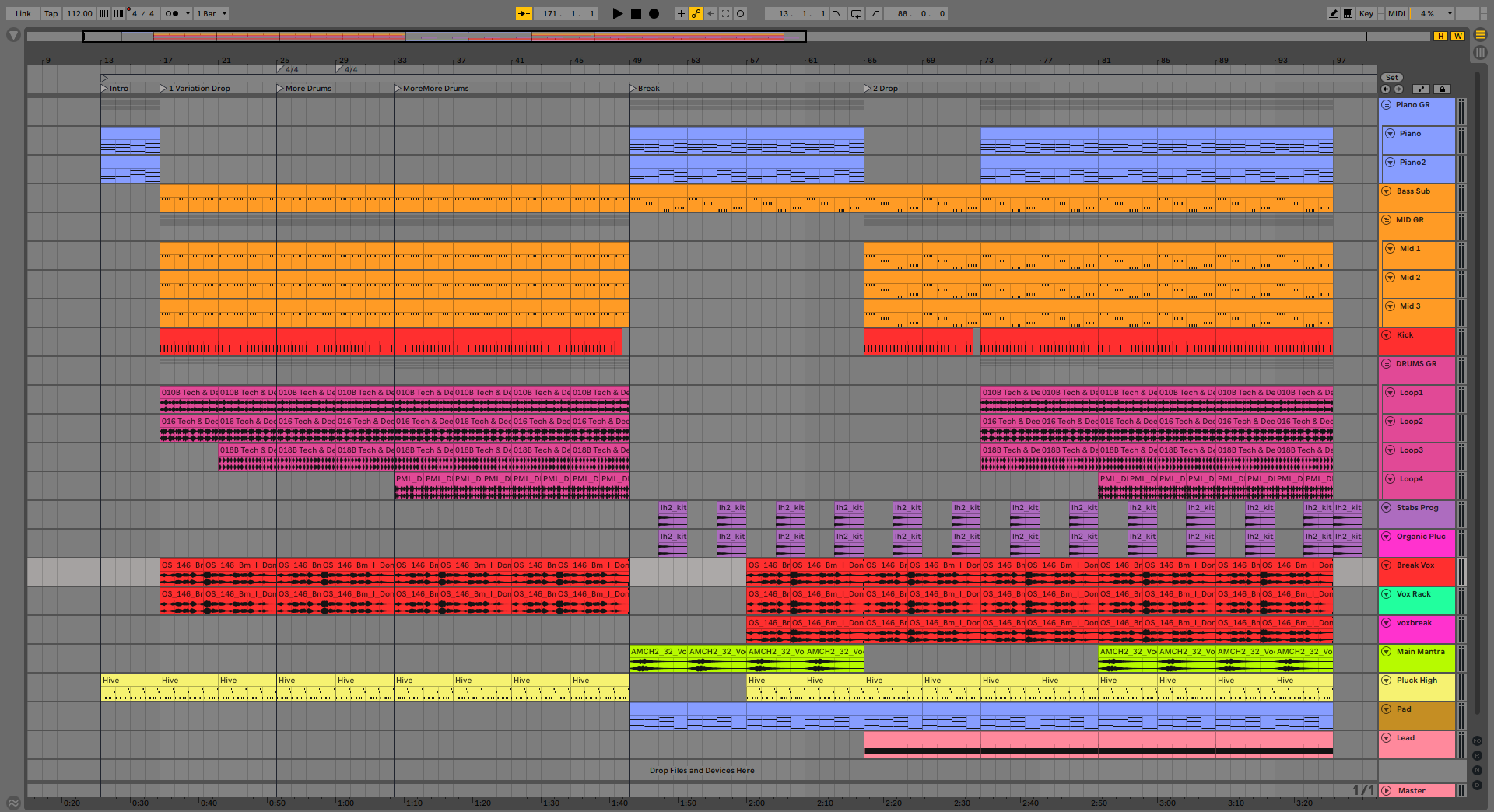The height and width of the screenshot is (812, 1494).
Task: Click the Arrangement Record button
Action: click(654, 13)
